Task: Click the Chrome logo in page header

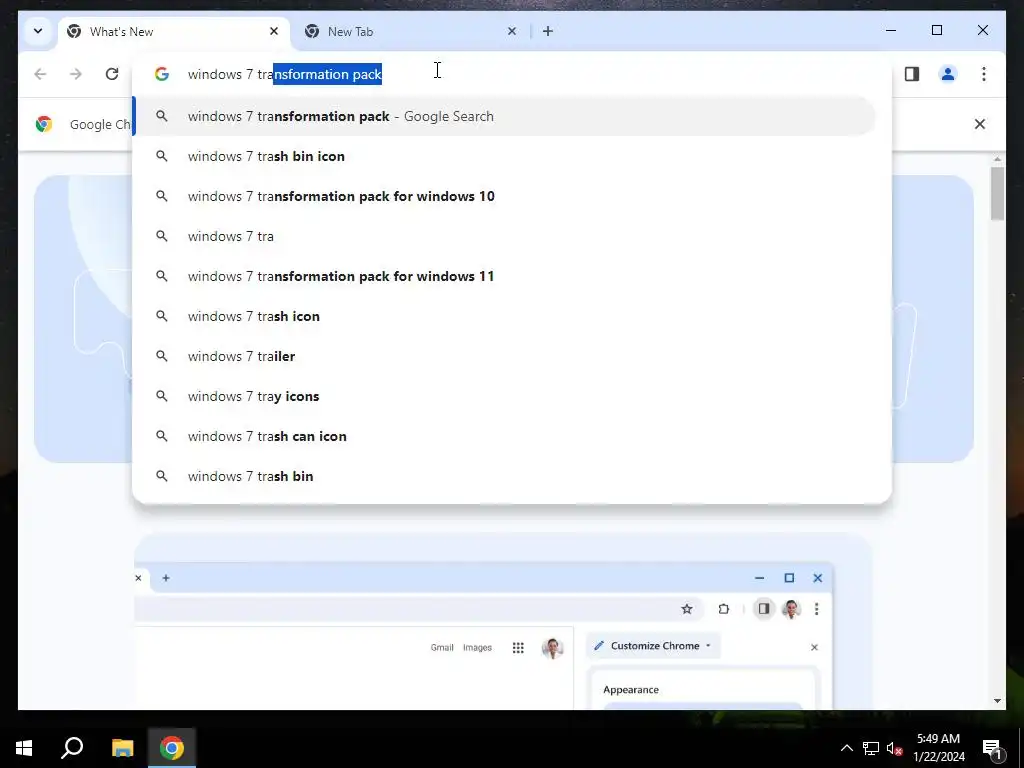Action: (44, 124)
